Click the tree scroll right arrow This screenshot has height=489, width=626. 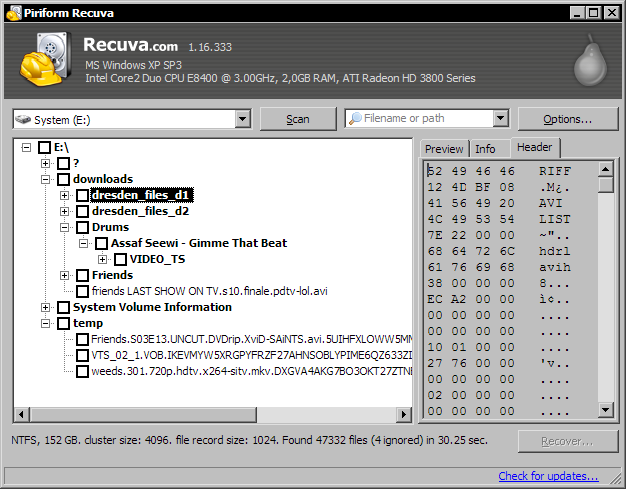coord(404,415)
